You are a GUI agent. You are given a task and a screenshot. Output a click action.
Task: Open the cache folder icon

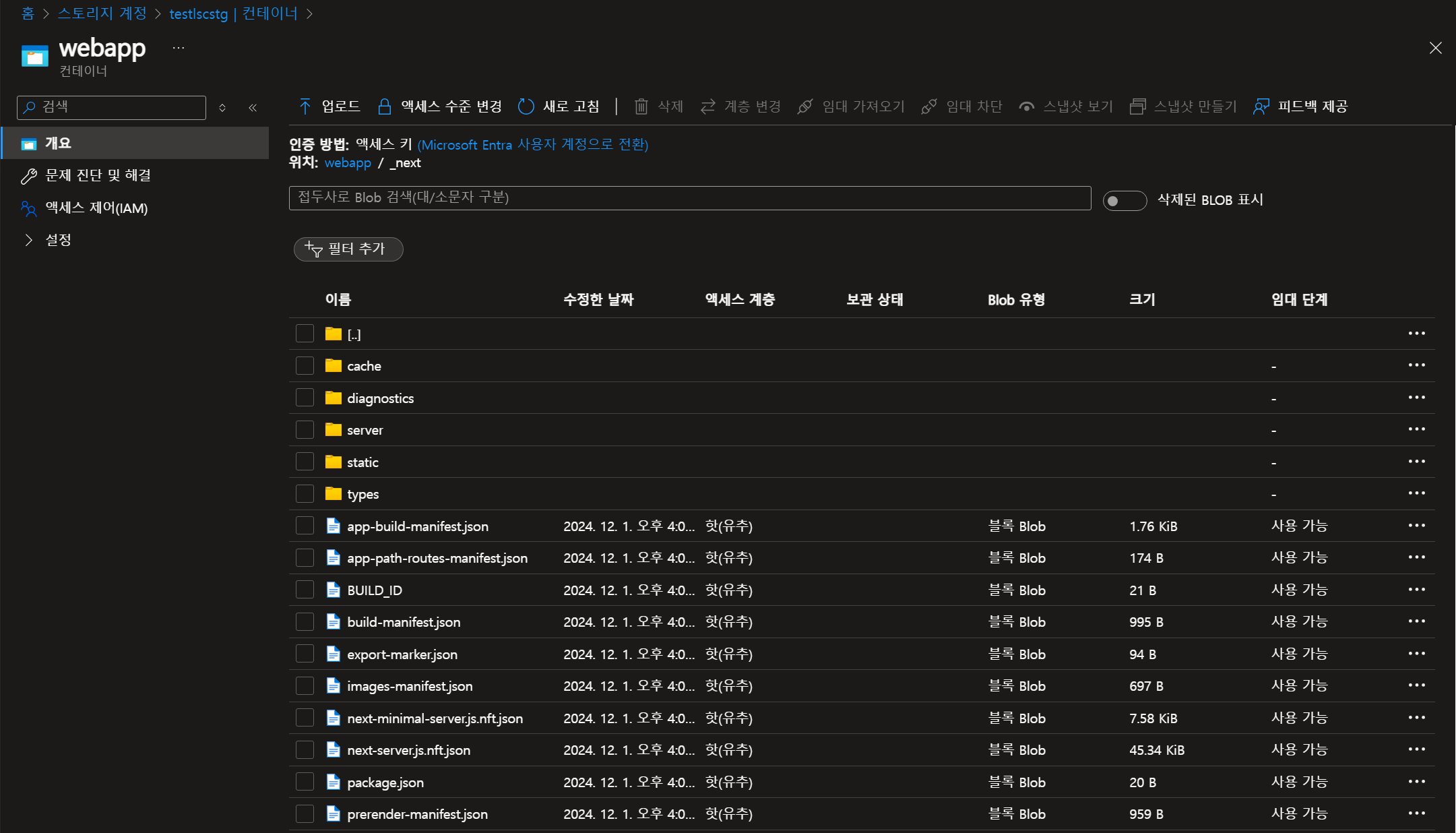tap(333, 366)
